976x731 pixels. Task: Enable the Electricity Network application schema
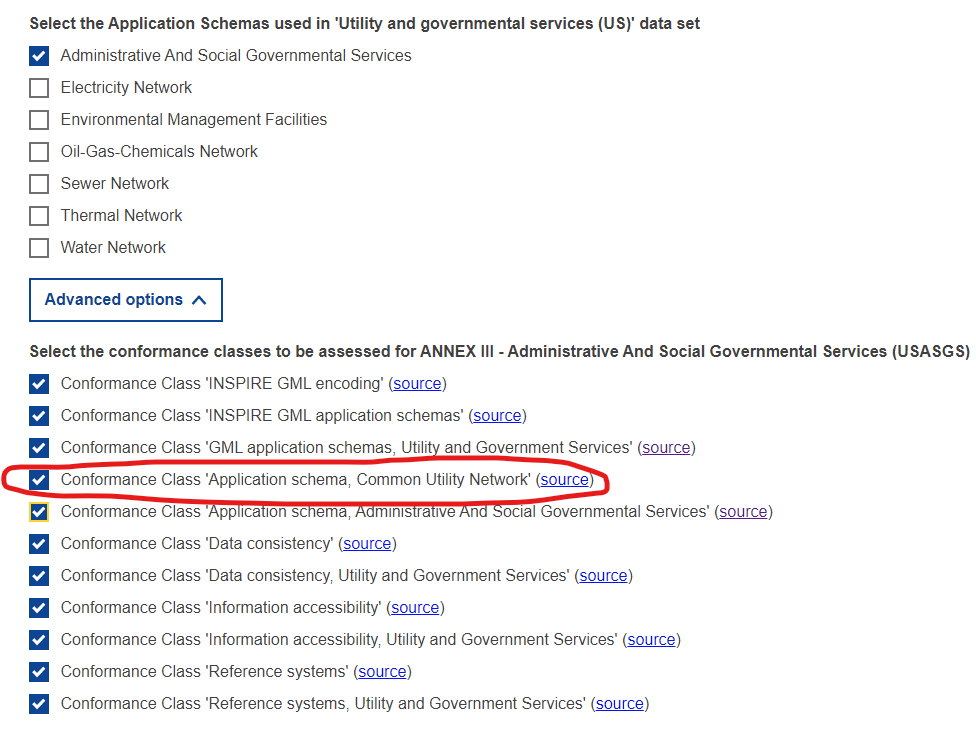(x=38, y=88)
